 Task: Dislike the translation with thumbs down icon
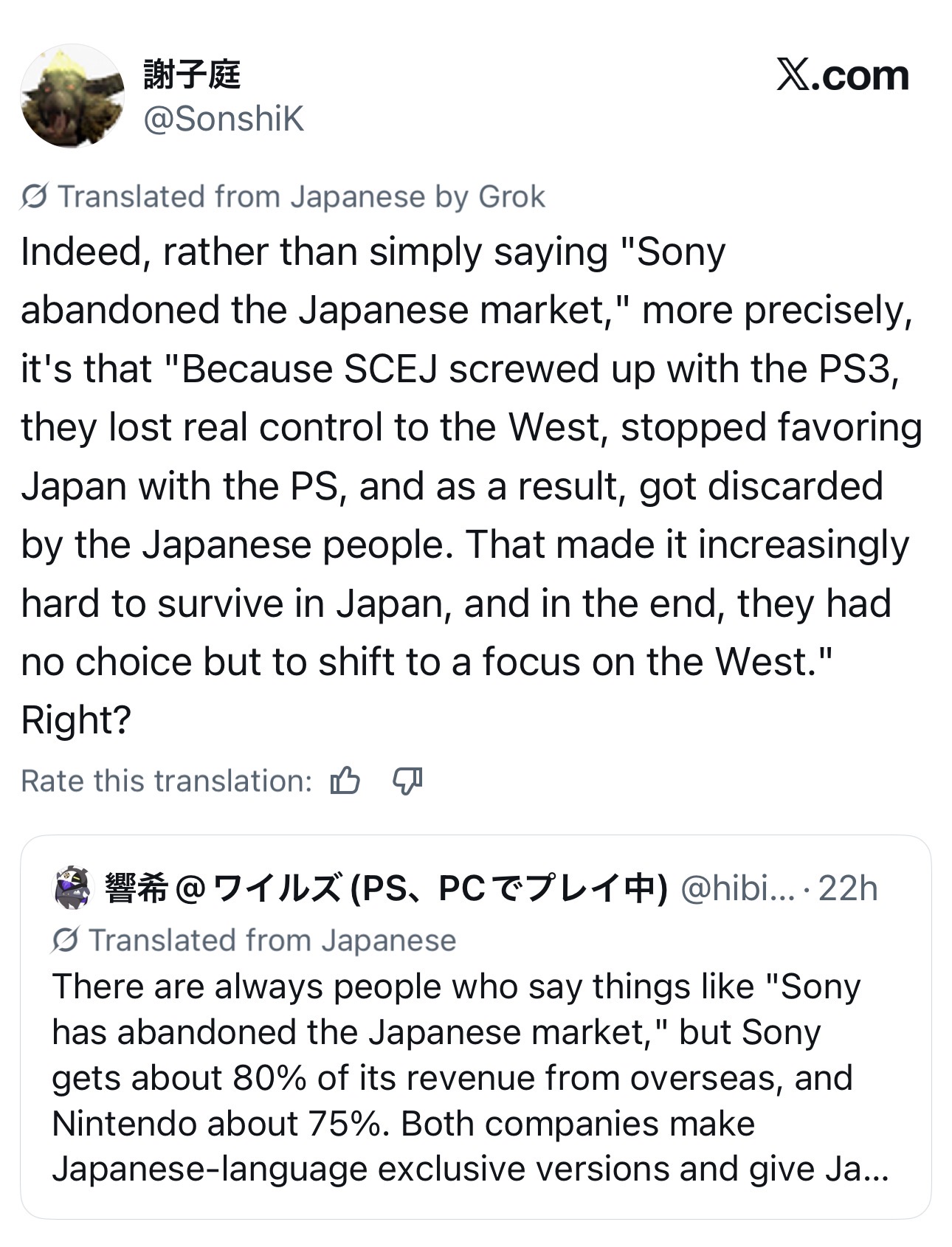407,781
